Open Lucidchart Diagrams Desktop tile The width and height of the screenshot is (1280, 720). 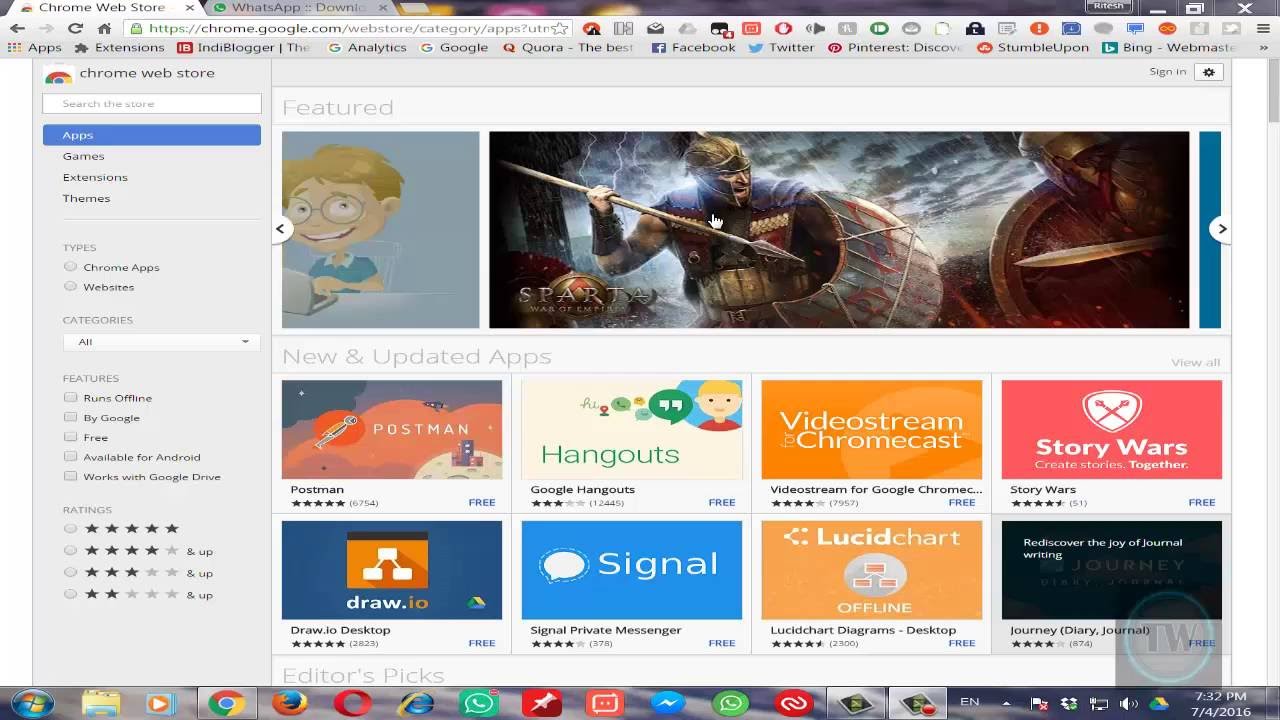point(872,585)
